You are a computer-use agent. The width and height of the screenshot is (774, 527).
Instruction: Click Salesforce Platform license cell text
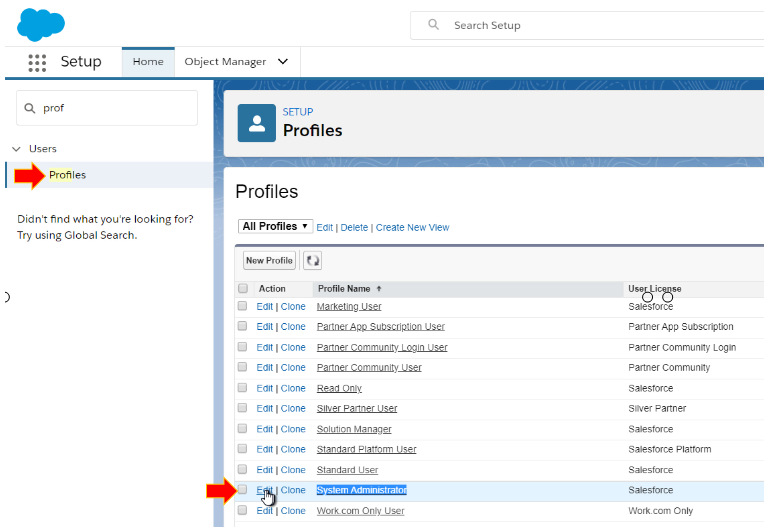[670, 450]
